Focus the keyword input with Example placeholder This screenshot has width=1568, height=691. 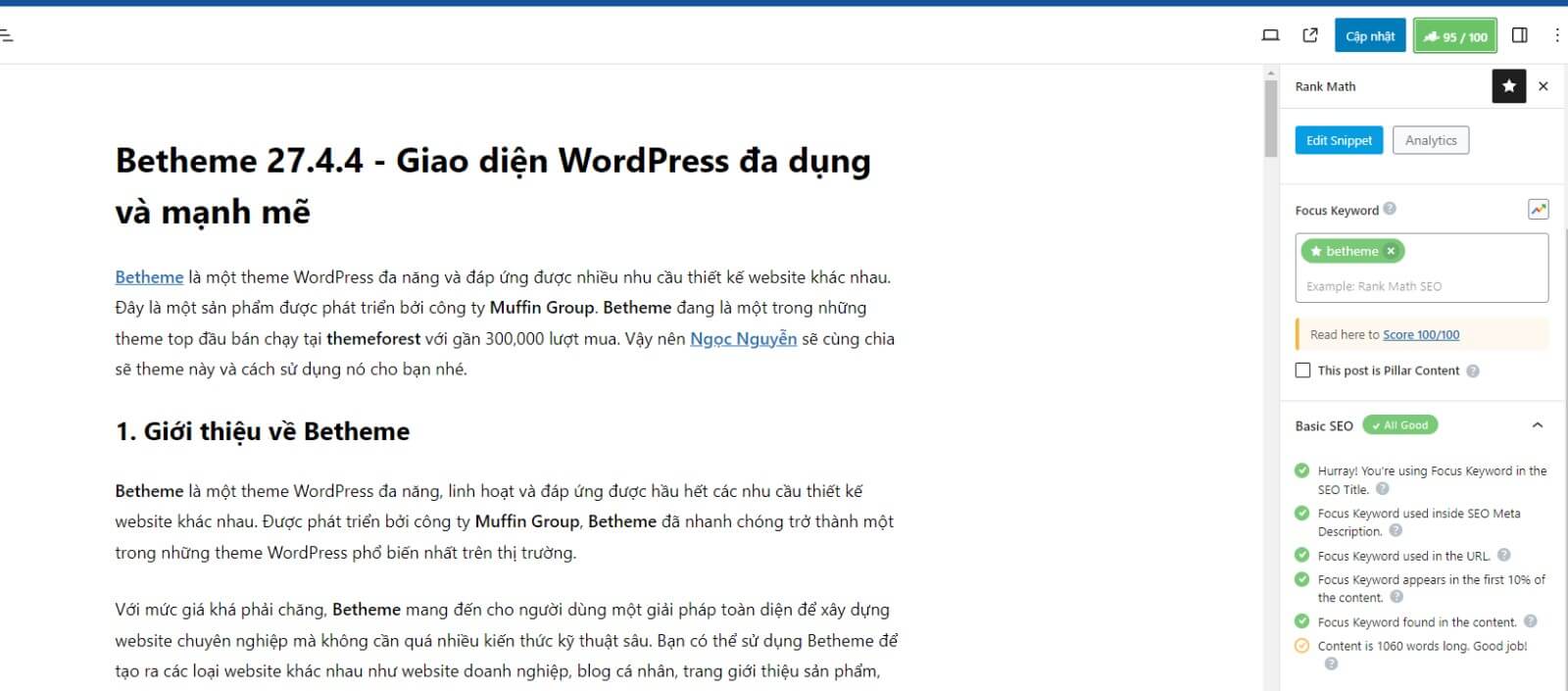(1421, 286)
